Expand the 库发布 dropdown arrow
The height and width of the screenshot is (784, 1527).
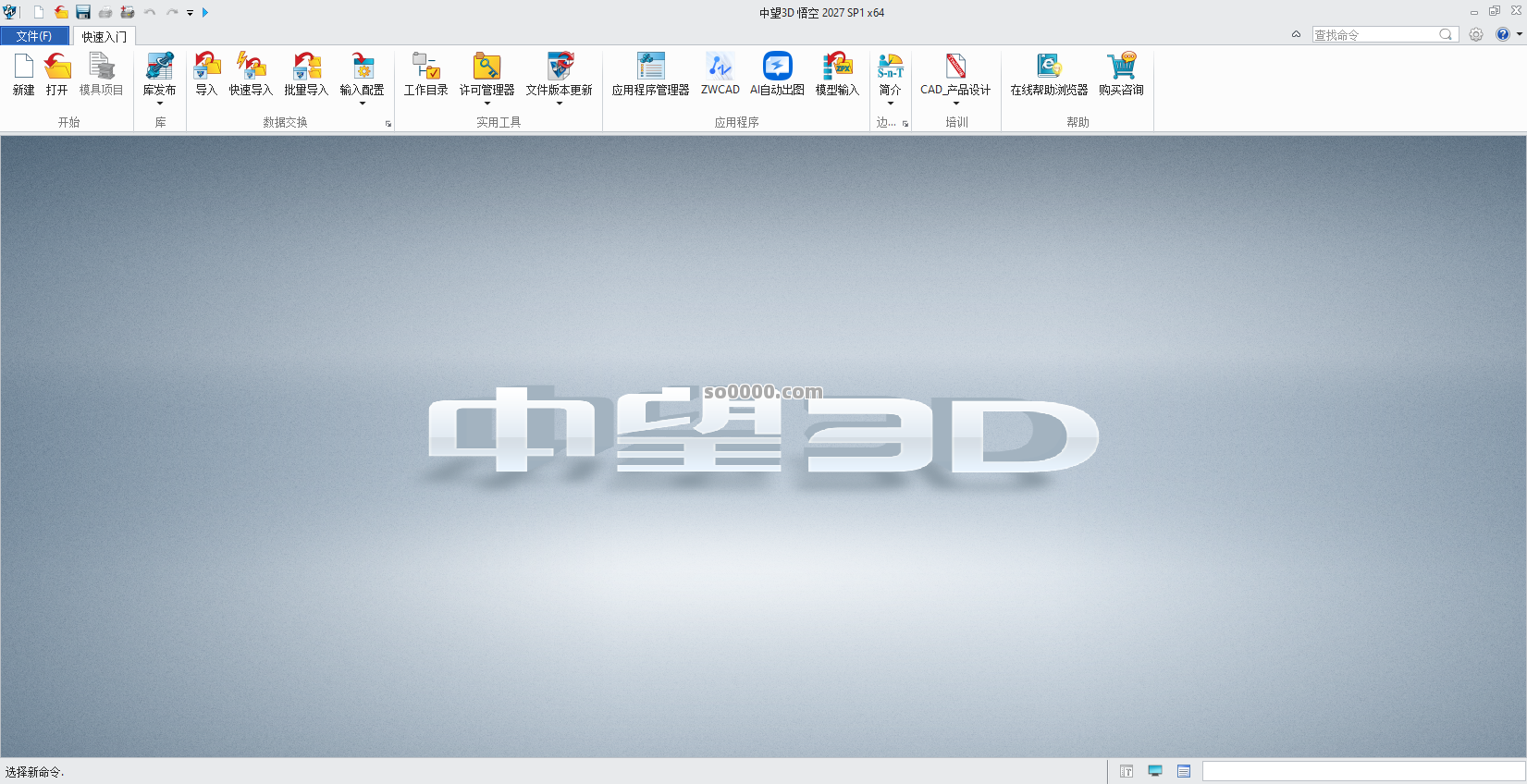pos(159,104)
